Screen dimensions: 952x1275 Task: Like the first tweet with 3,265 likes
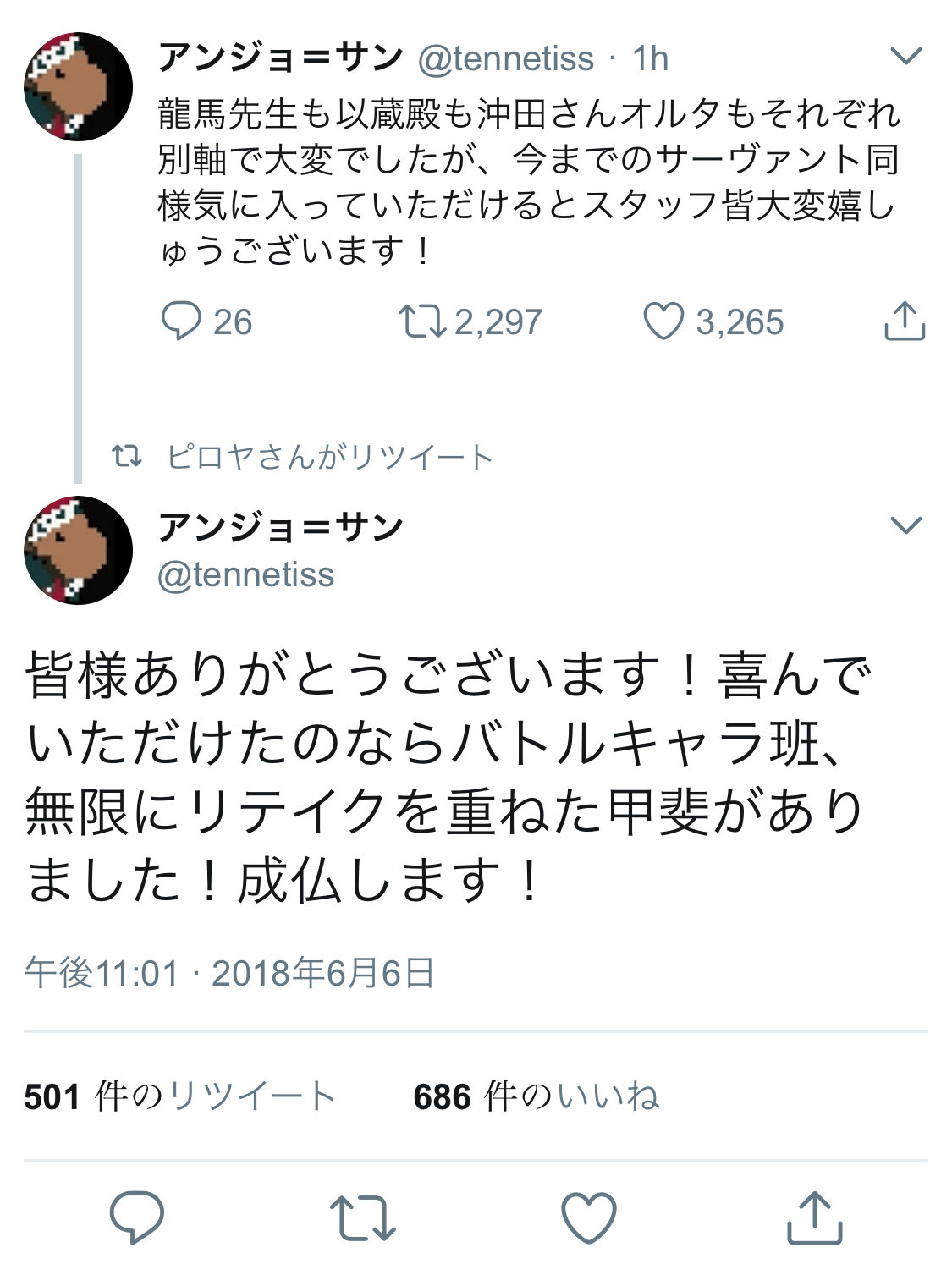point(663,321)
